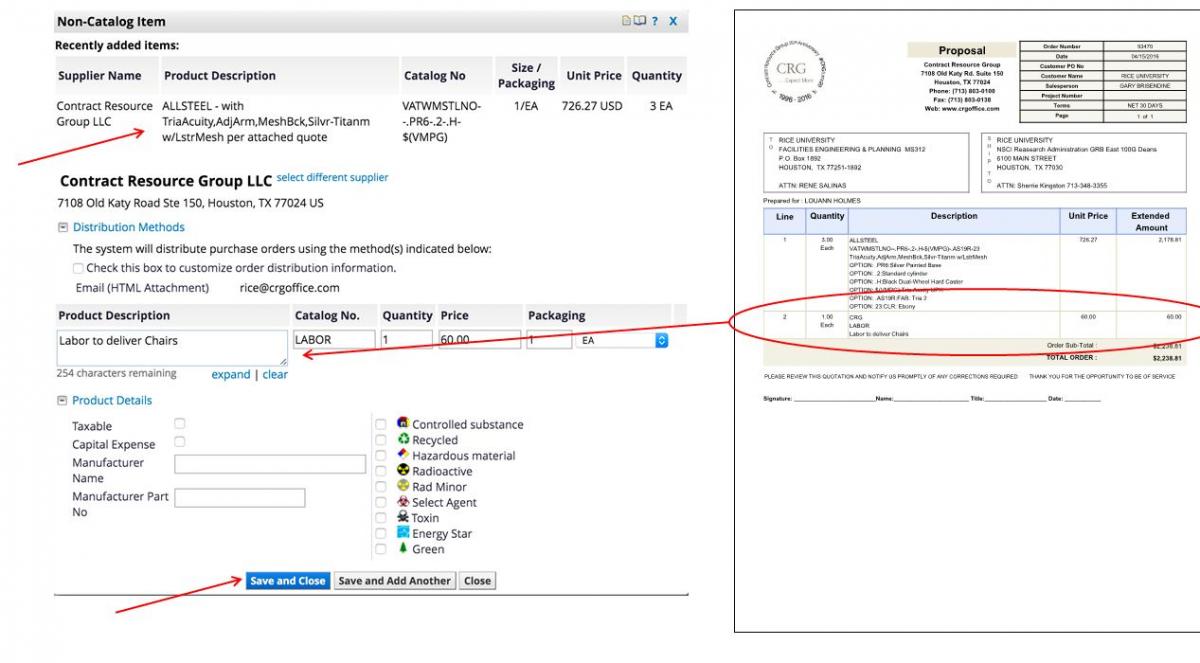1200x663 pixels.
Task: Click the Select Agent biohazard icon
Action: point(403,502)
